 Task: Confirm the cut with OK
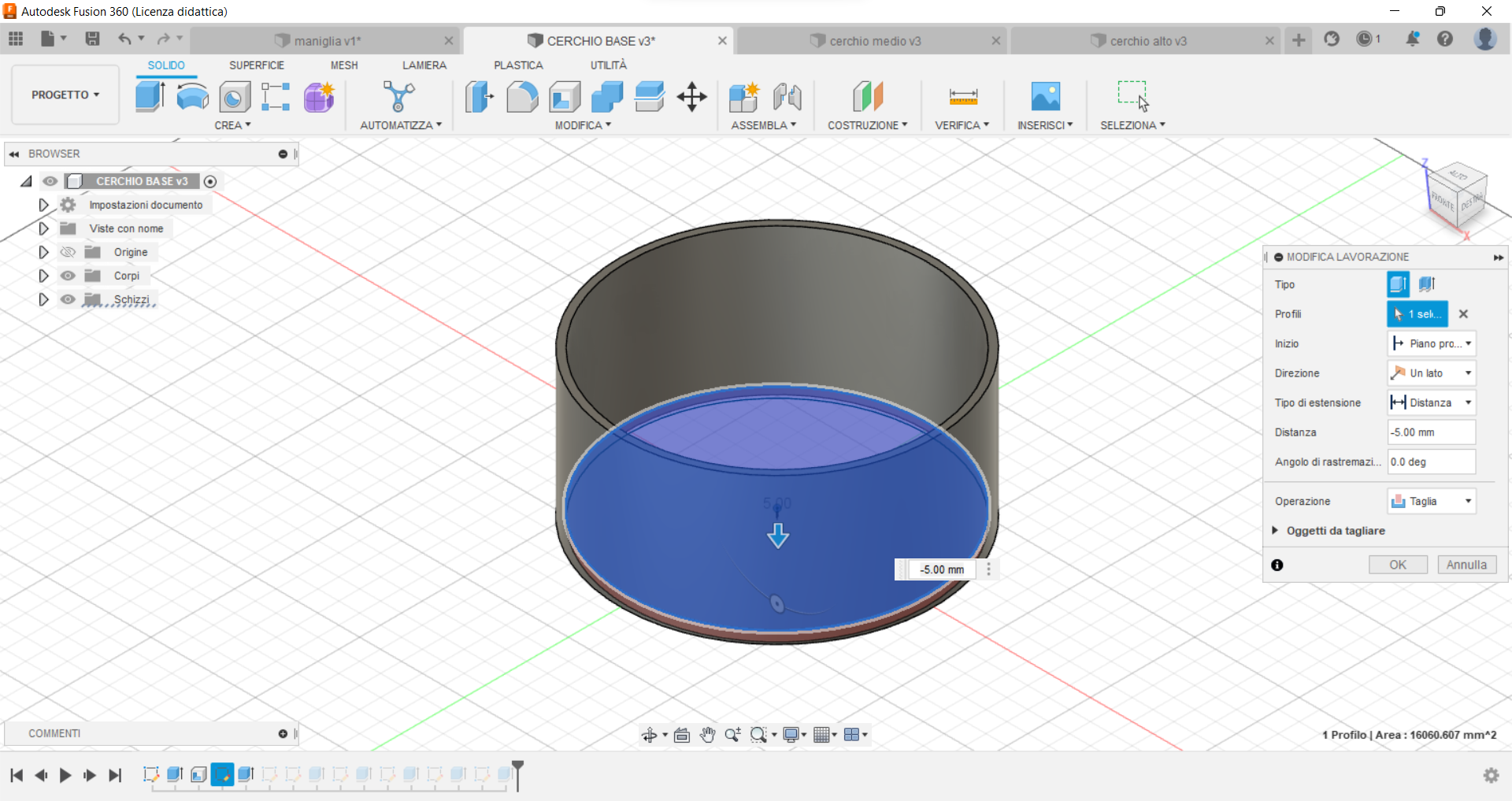coord(1398,565)
